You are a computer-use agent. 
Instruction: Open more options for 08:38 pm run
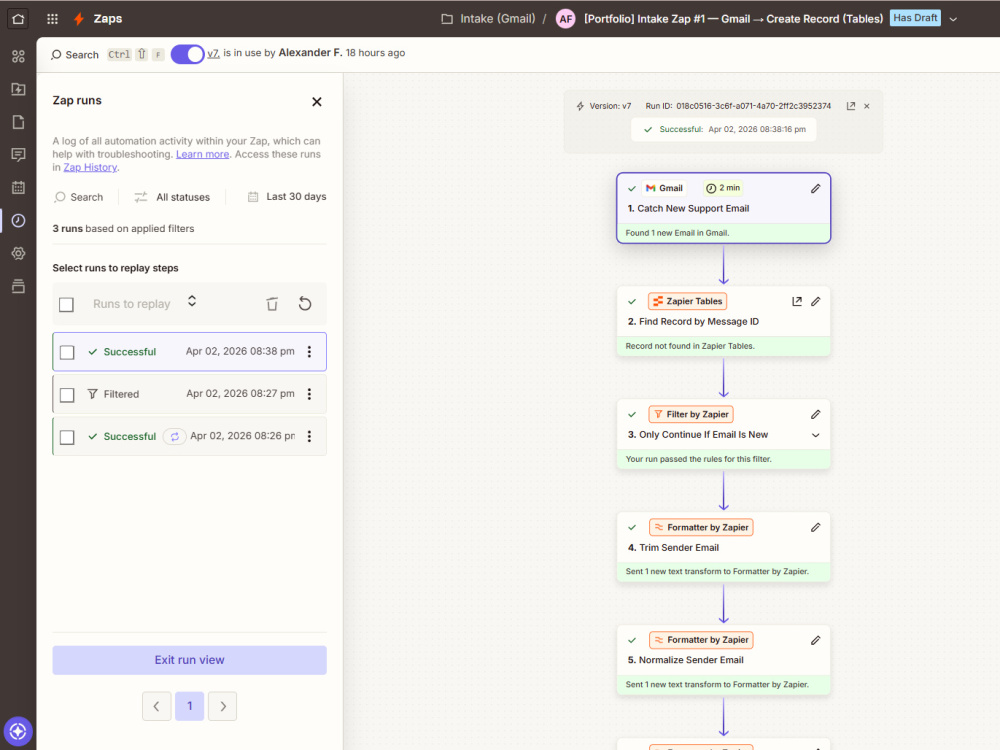(x=309, y=351)
